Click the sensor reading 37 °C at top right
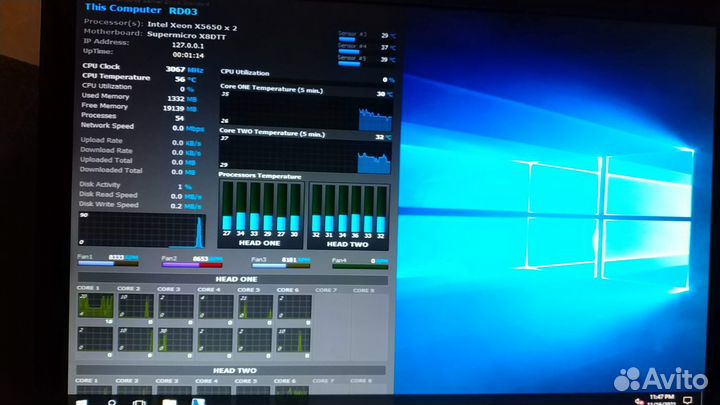Viewport: 720px width, 405px height. (388, 47)
